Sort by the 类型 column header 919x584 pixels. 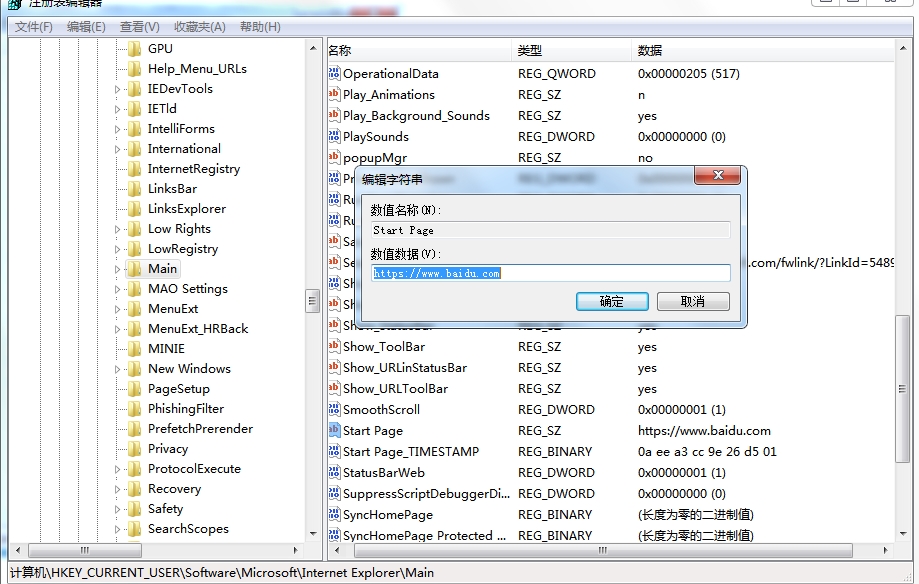(x=571, y=50)
